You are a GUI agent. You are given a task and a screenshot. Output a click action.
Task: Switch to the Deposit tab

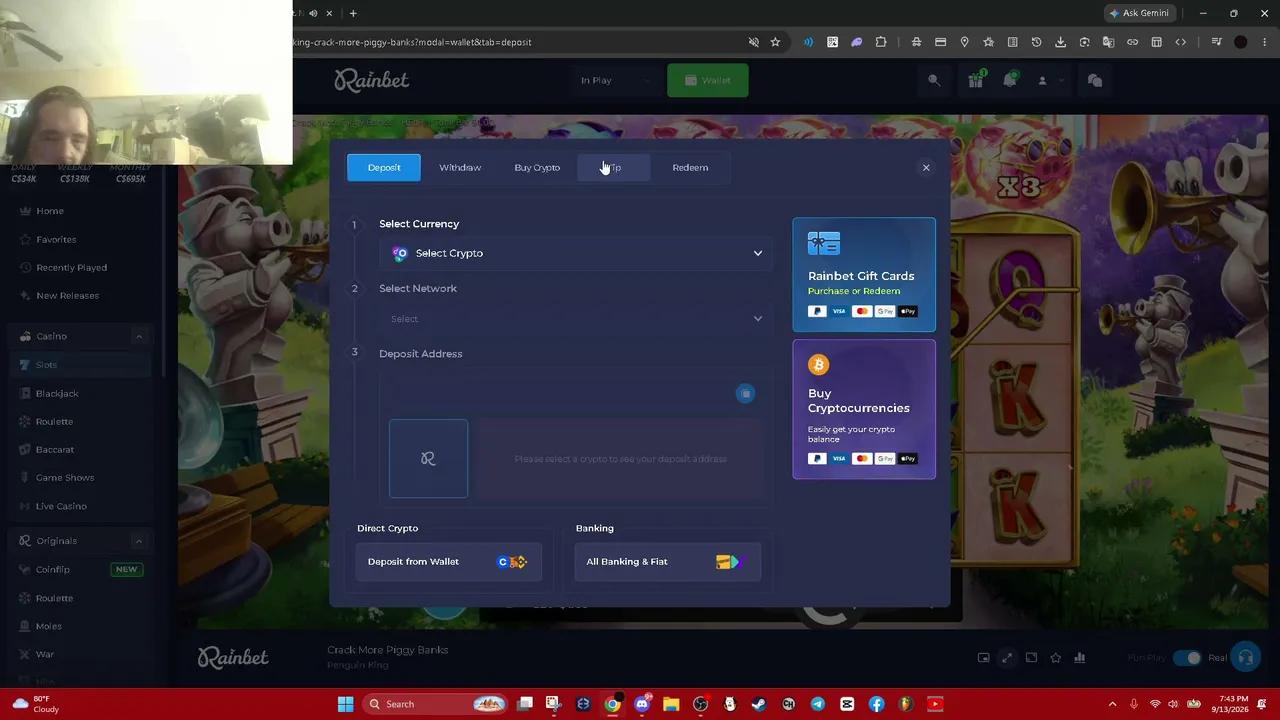coord(384,167)
